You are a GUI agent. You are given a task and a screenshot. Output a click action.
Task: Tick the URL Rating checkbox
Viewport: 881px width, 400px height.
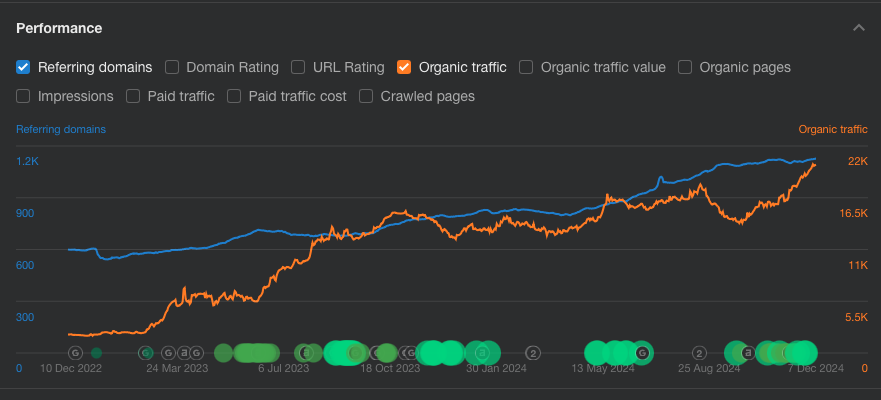point(298,68)
